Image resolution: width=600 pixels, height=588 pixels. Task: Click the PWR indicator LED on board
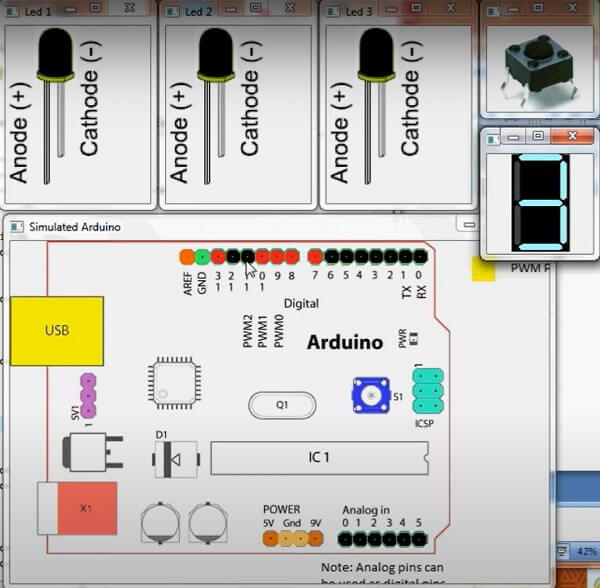point(413,339)
